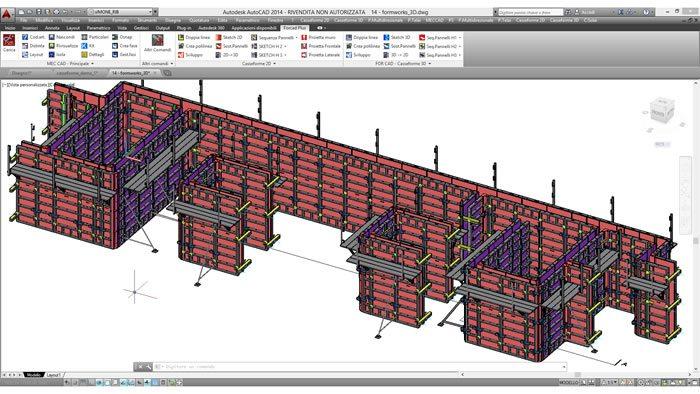
Task: Click Crea polilinea in Casseforme 3D panel
Action: coord(362,46)
